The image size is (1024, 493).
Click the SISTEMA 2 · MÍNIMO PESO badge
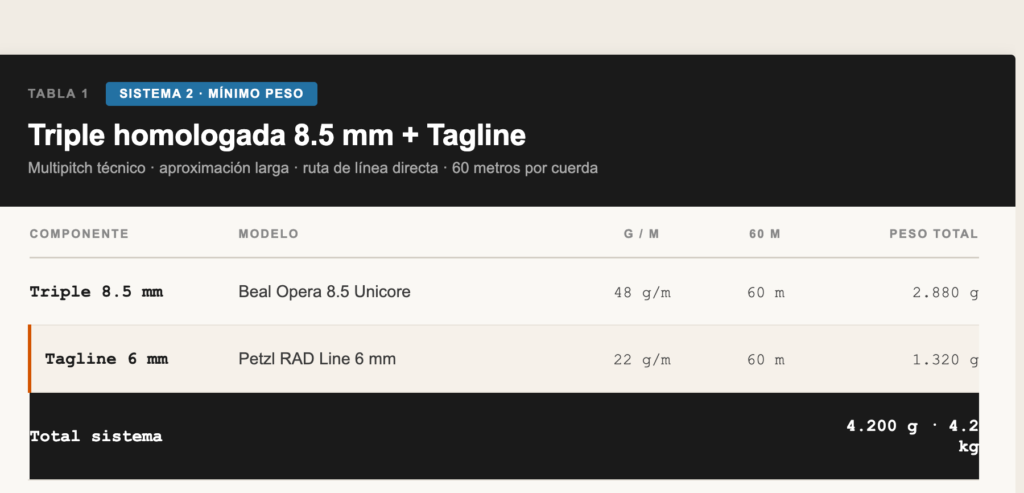click(x=212, y=93)
